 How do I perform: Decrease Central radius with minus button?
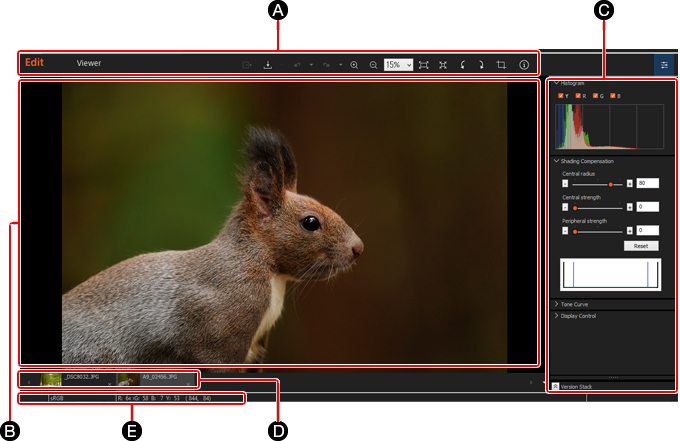click(x=565, y=183)
